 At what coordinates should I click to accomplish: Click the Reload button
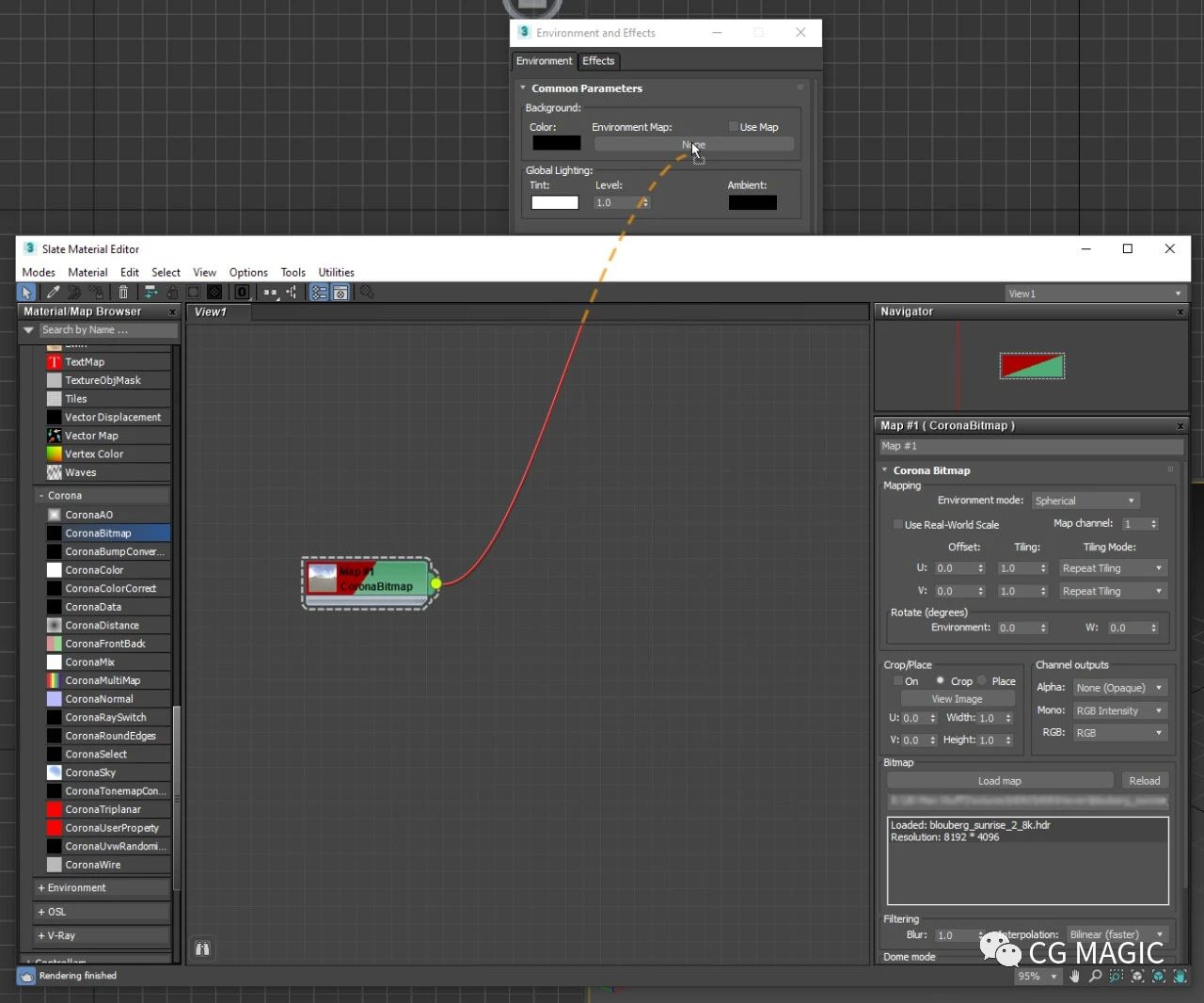coord(1144,781)
